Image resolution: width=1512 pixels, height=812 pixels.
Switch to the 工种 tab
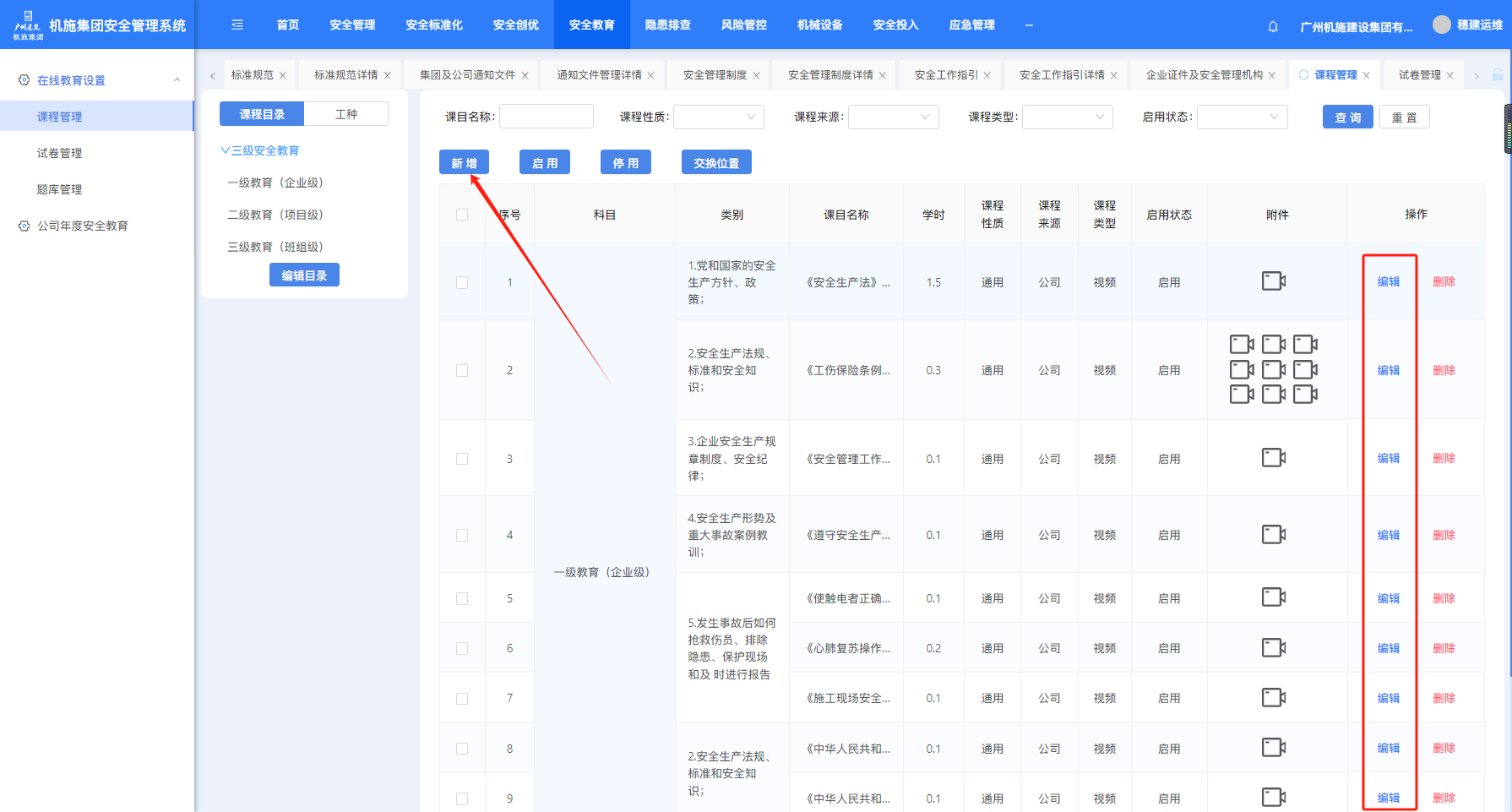tap(345, 114)
